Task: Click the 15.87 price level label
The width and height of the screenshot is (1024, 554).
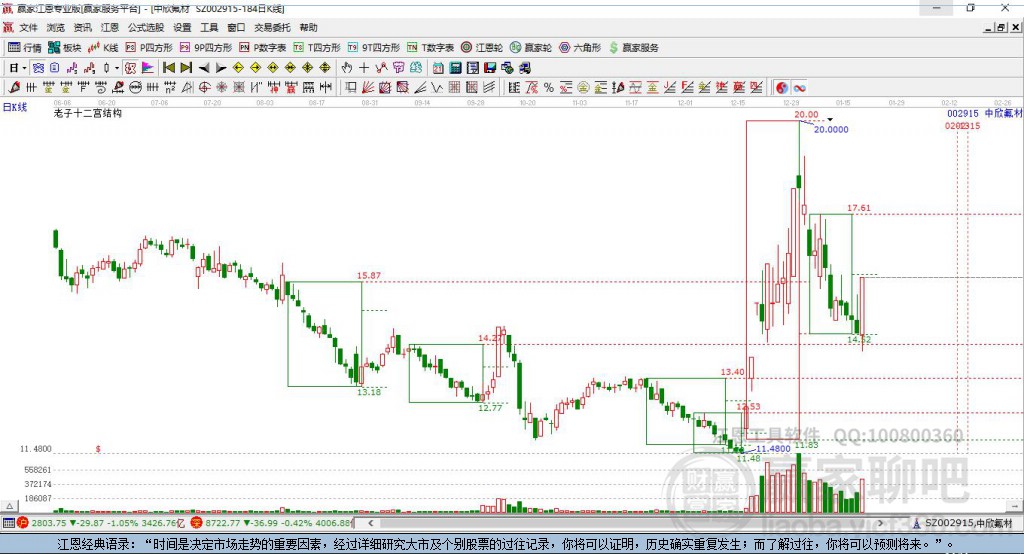Action: 369,275
